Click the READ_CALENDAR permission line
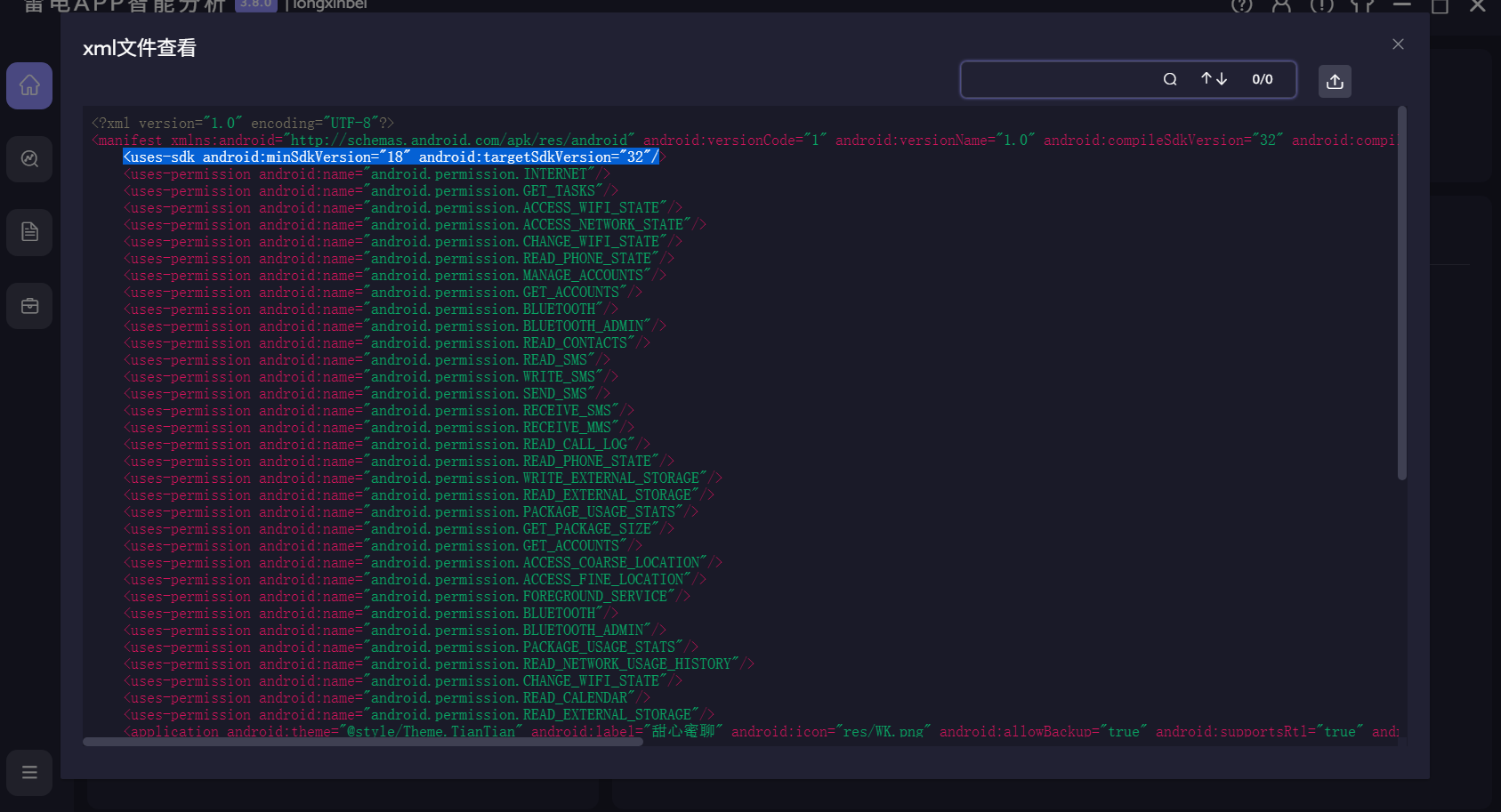This screenshot has height=812, width=1501. click(x=386, y=697)
